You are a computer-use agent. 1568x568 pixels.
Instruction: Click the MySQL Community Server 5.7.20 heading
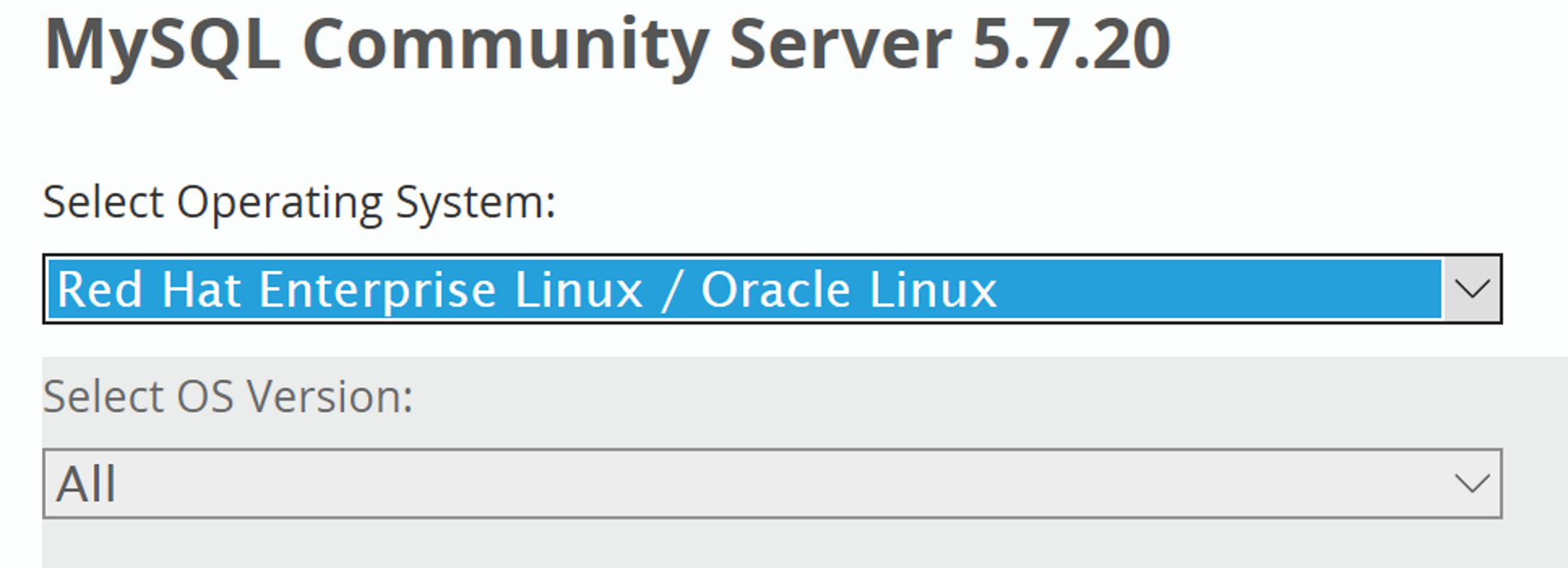(x=607, y=45)
